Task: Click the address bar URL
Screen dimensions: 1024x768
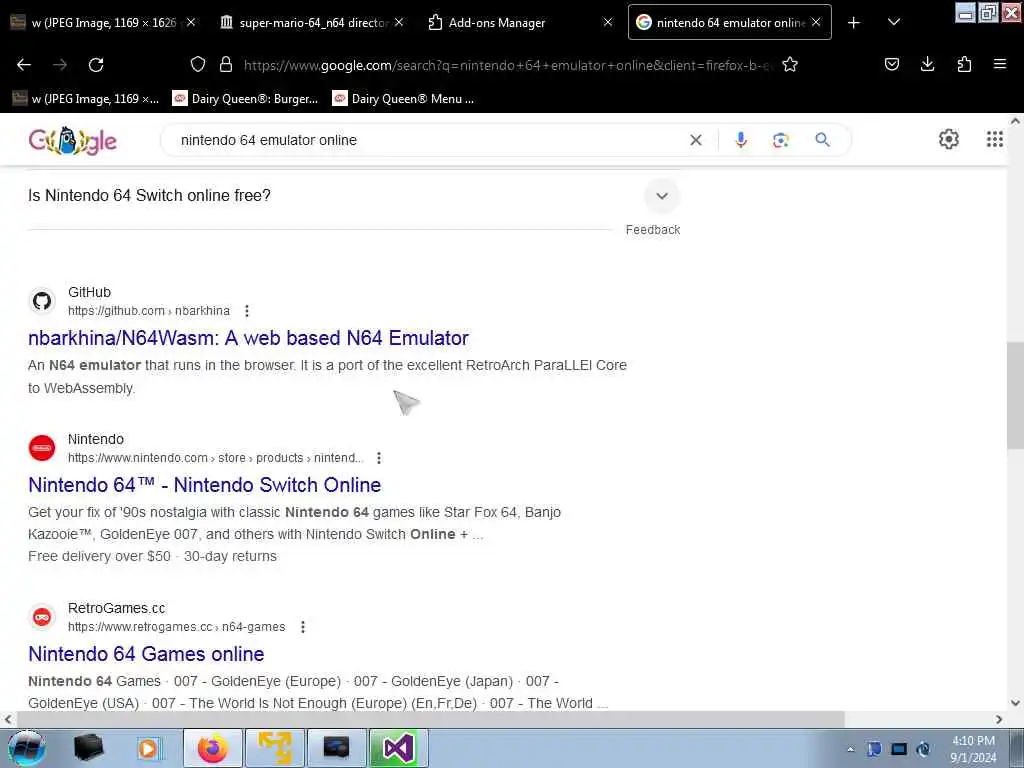Action: pos(507,65)
